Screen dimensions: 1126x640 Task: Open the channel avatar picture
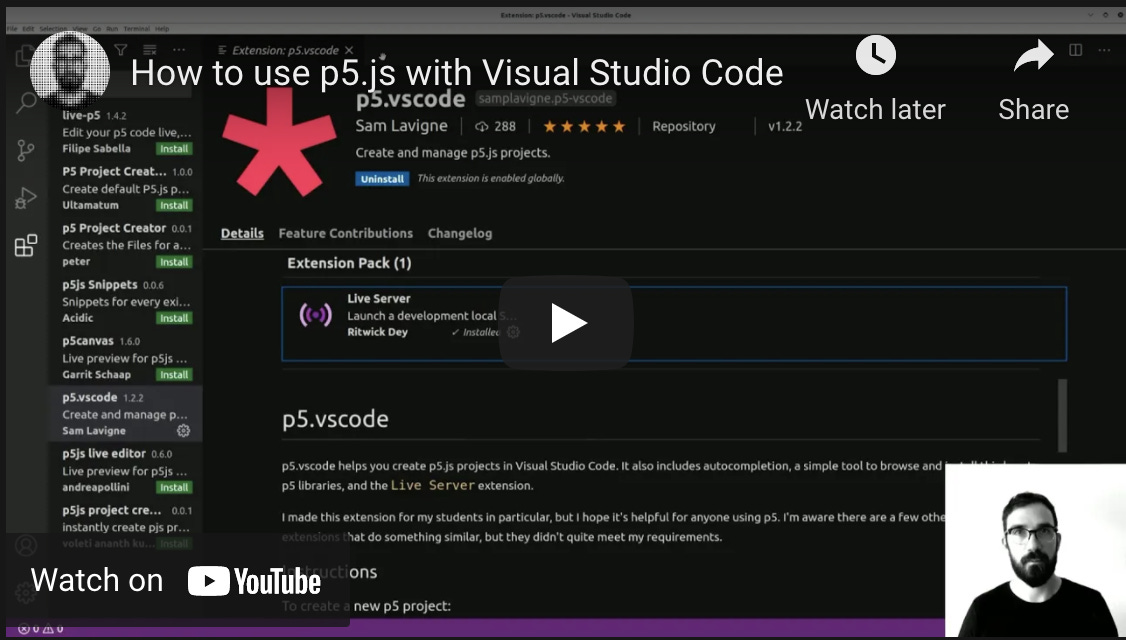[70, 71]
